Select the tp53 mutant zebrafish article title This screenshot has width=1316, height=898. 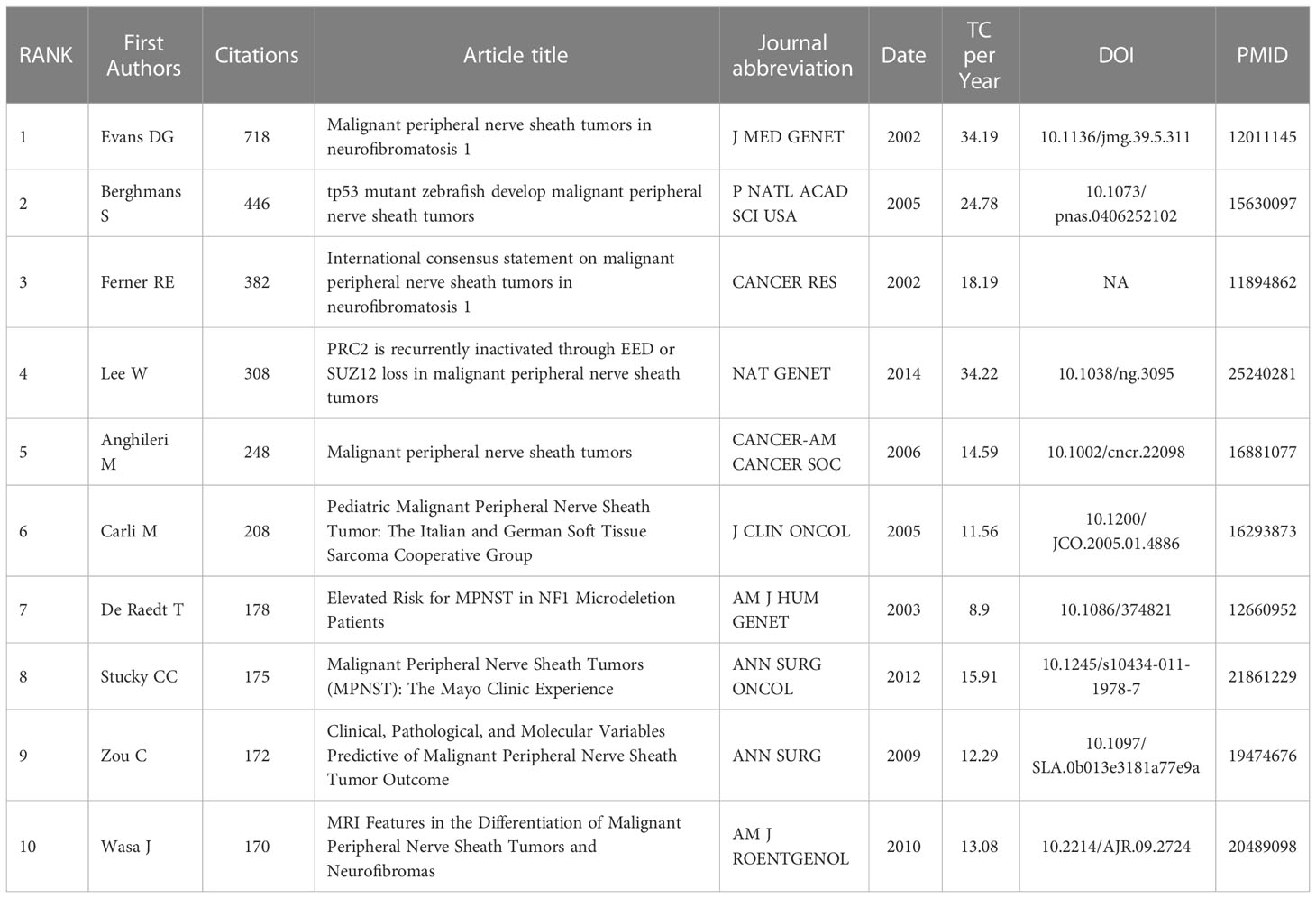point(514,204)
